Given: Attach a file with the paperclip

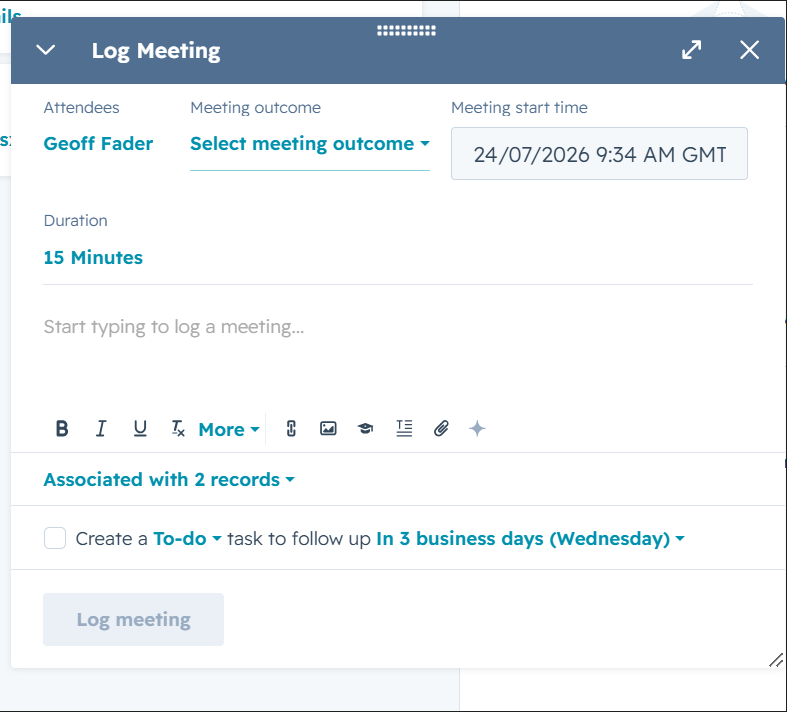Looking at the screenshot, I should 441,429.
